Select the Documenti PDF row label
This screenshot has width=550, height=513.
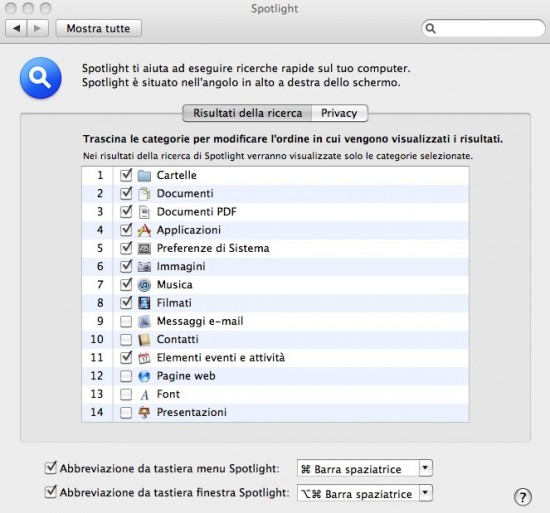pyautogui.click(x=196, y=211)
